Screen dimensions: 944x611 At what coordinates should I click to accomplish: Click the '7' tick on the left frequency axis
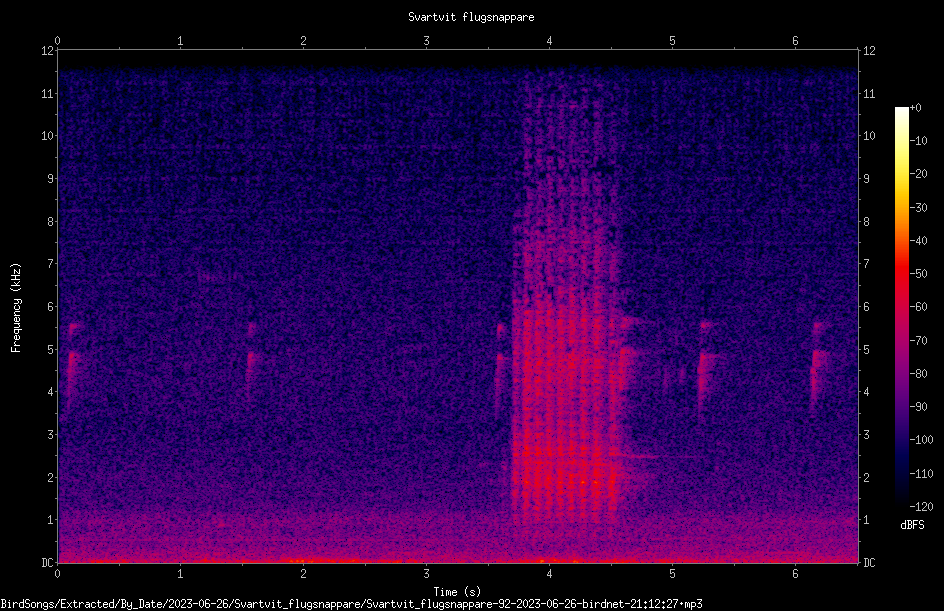50,264
